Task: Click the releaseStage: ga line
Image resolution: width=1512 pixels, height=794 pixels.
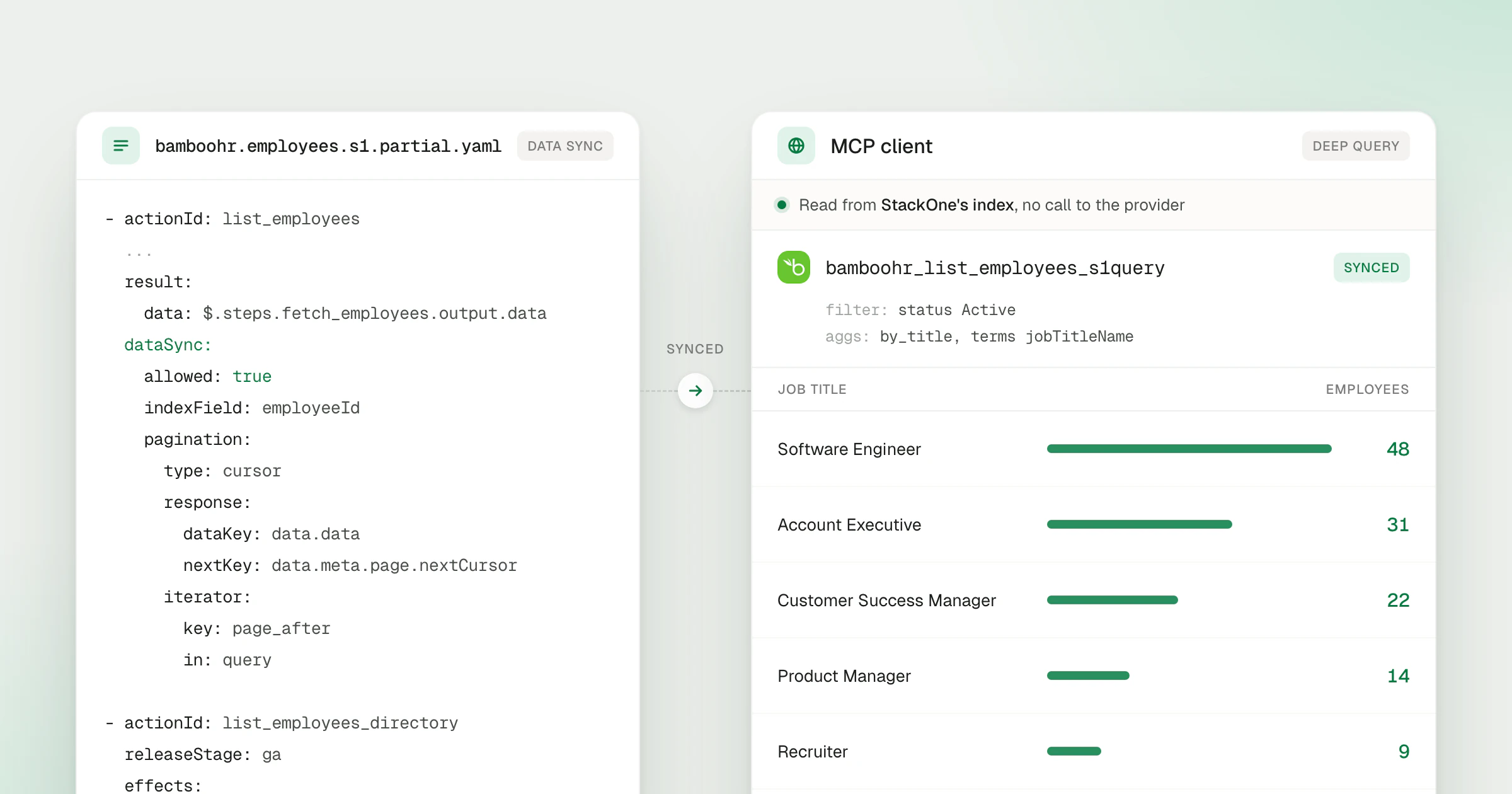Action: click(x=203, y=754)
